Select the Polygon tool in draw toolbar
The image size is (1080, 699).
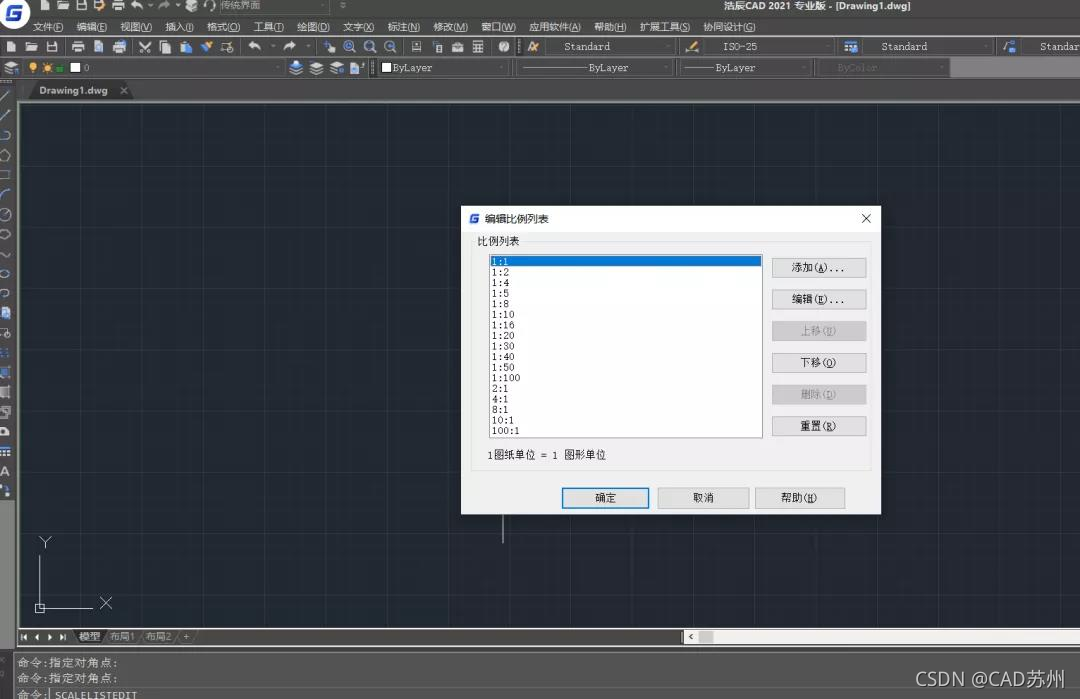click(x=5, y=155)
